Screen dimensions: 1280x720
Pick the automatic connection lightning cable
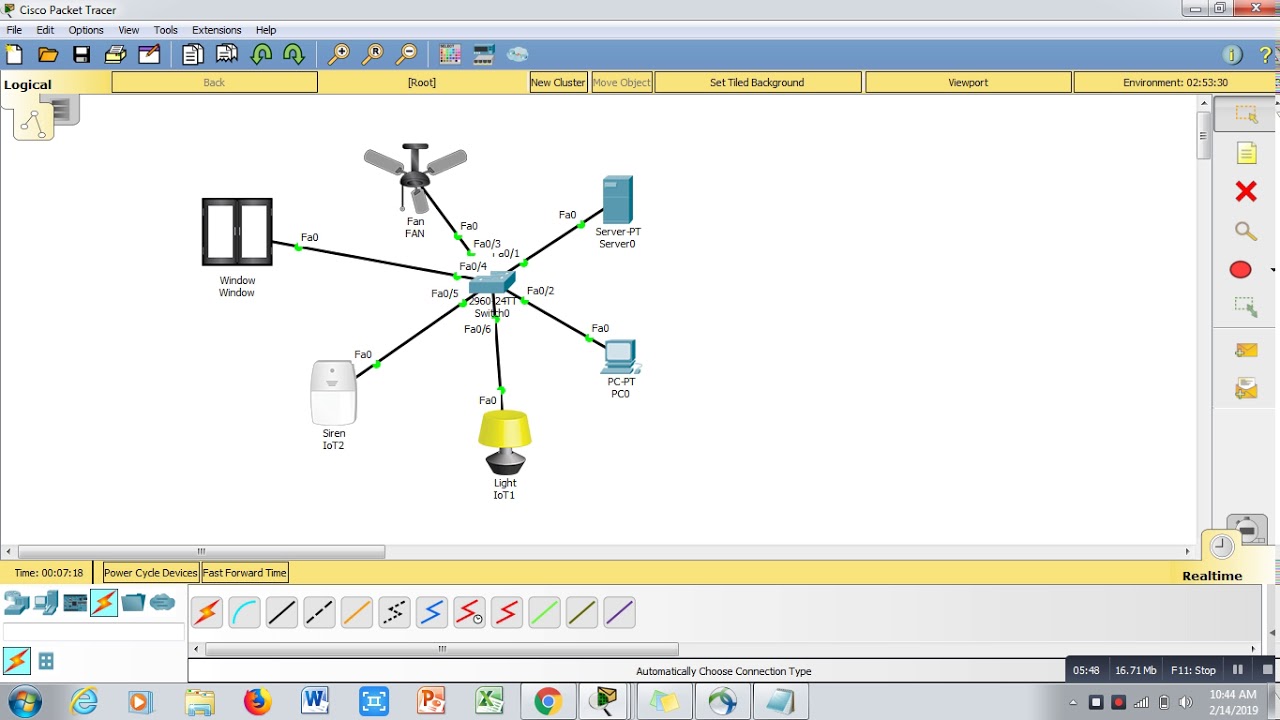click(207, 612)
